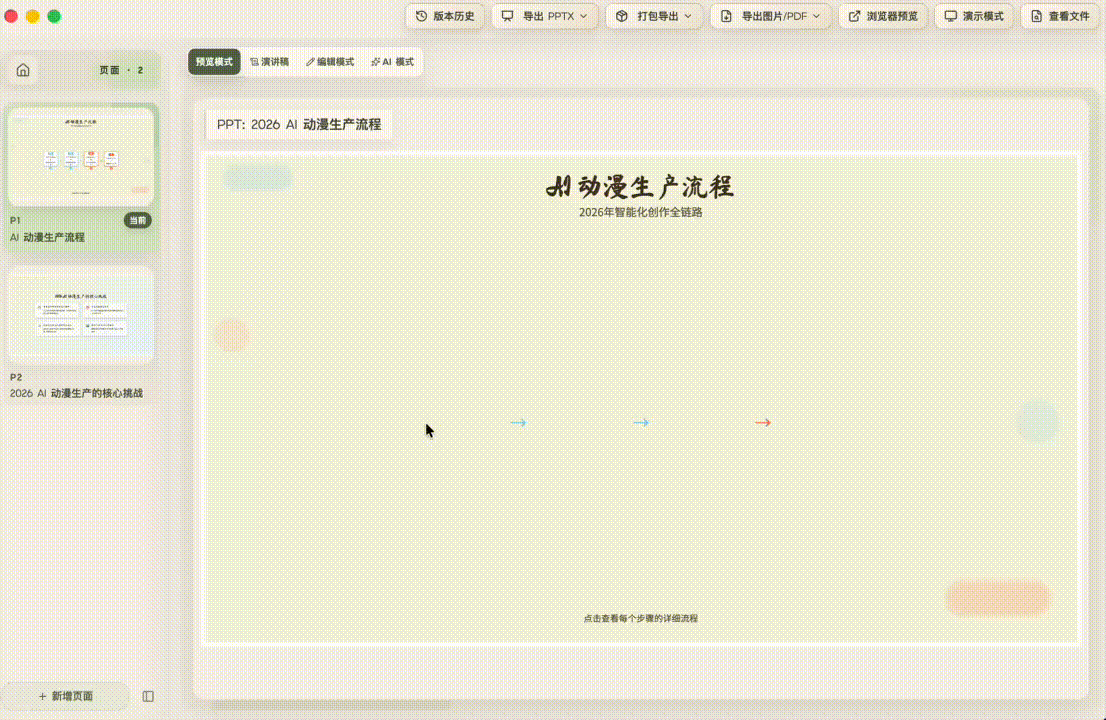The height and width of the screenshot is (720, 1106).
Task: Click the PPT: 2026 AI 动漫生产流程 title label
Action: 298,125
